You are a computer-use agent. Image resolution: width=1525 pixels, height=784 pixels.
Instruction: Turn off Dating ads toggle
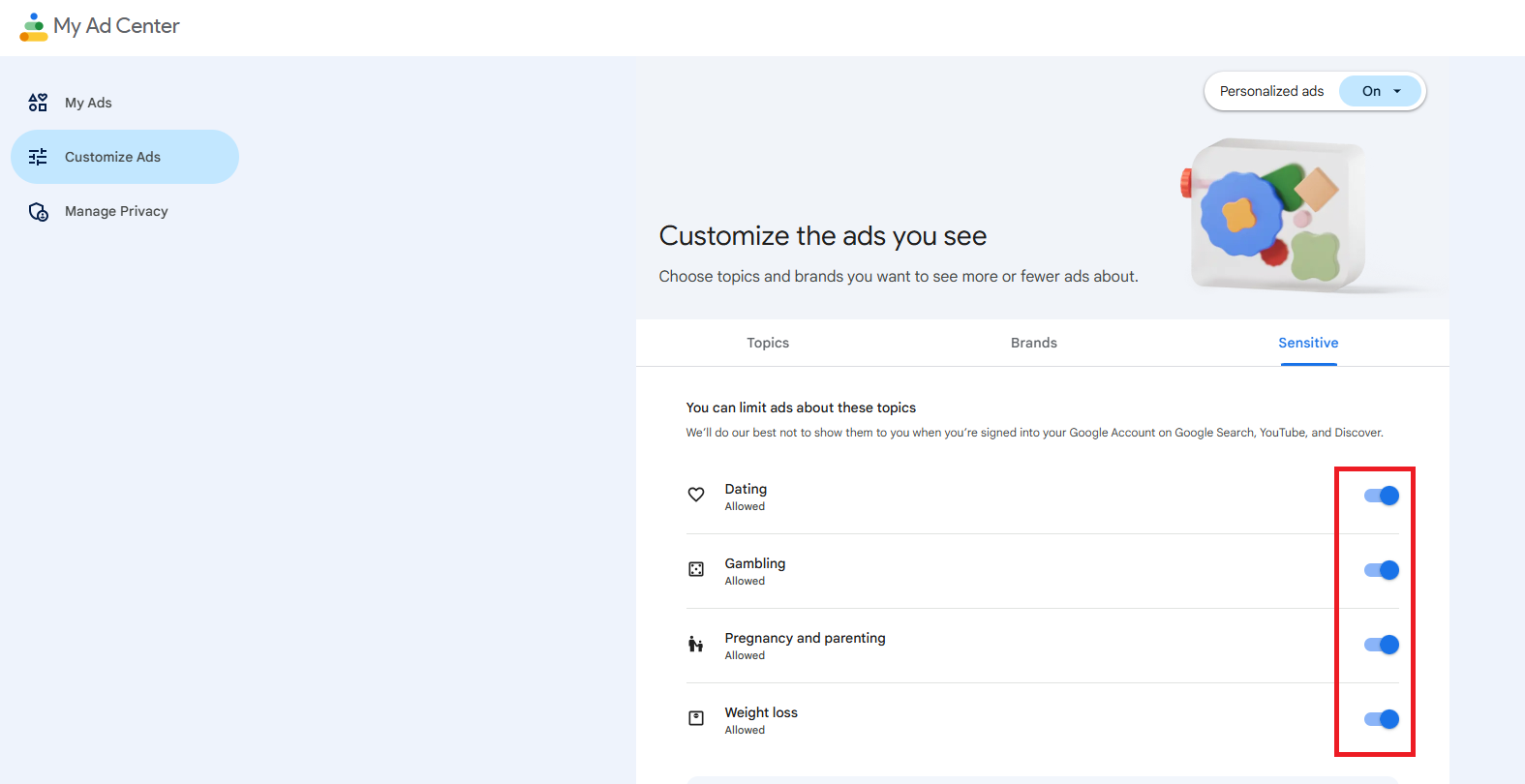pos(1382,496)
